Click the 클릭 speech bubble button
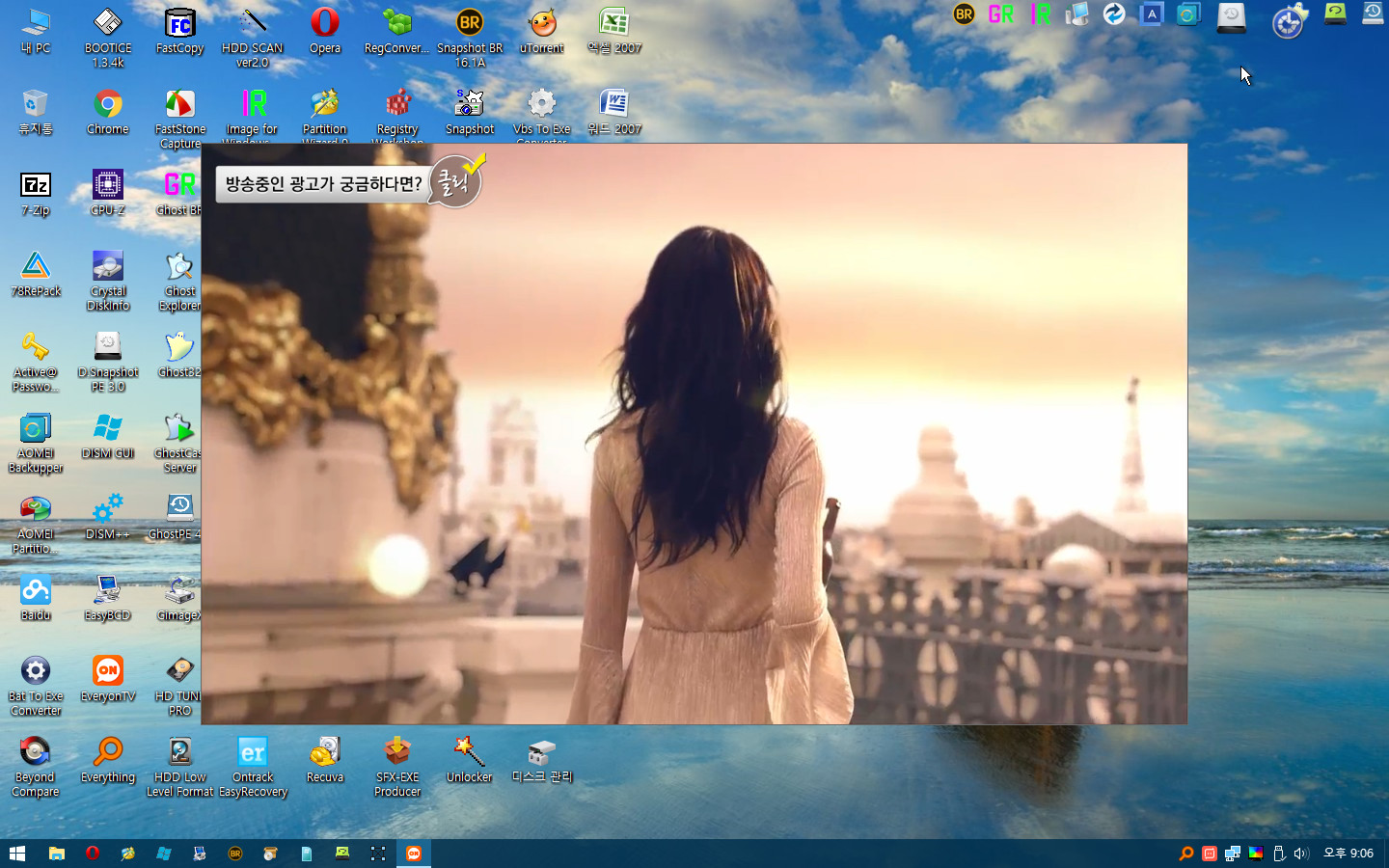The height and width of the screenshot is (868, 1389). 455,180
